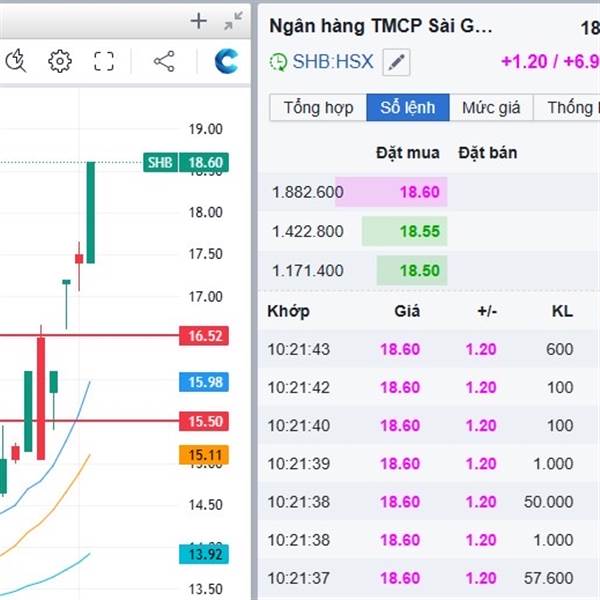Viewport: 600px width, 600px height.
Task: Click the share icon
Action: [x=164, y=61]
